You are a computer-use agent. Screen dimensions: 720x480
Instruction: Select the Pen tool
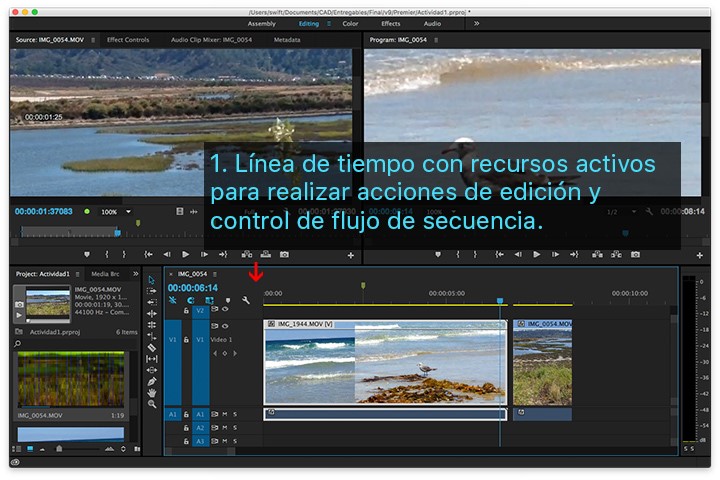[x=152, y=381]
